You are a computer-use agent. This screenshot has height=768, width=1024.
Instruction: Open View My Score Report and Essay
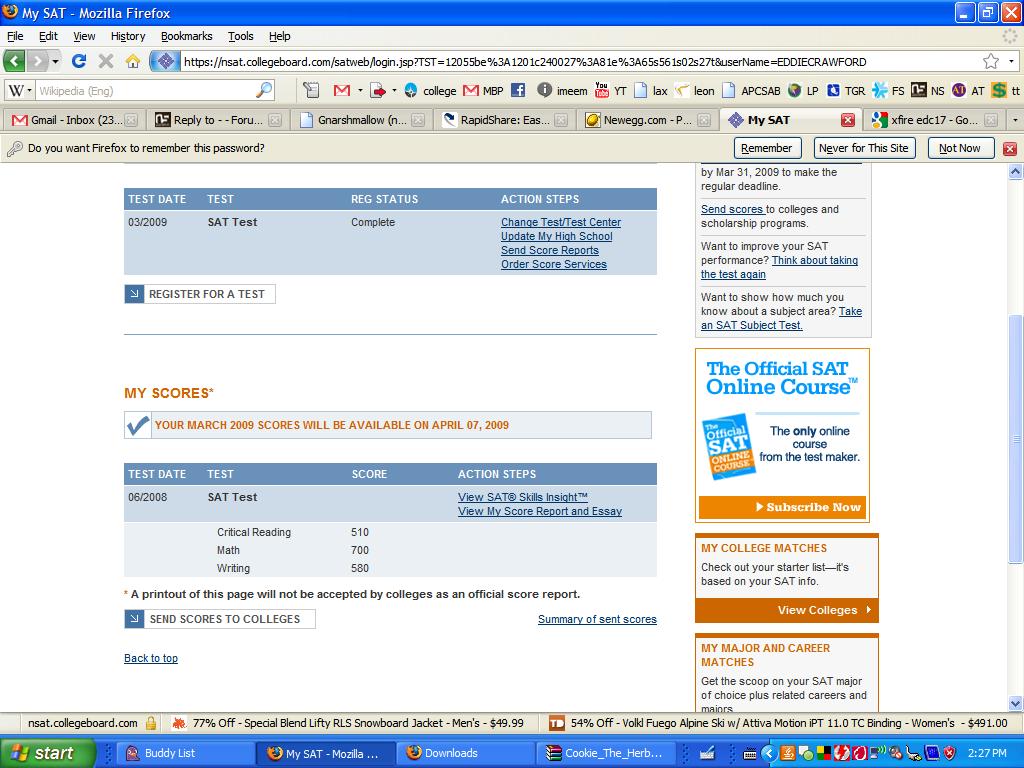coord(539,511)
